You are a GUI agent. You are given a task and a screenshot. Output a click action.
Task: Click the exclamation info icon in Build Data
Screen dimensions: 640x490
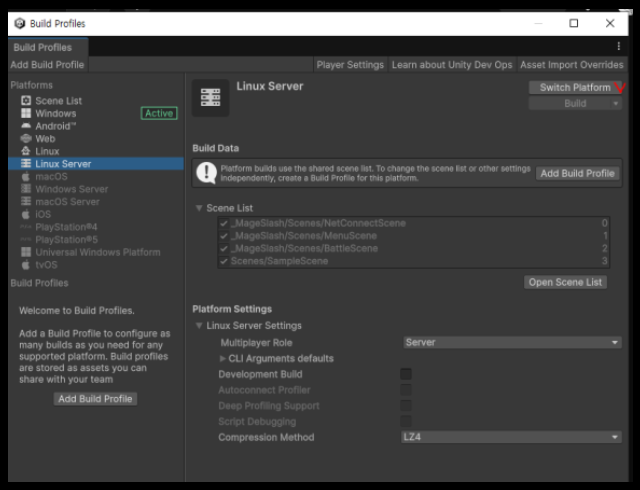(207, 173)
